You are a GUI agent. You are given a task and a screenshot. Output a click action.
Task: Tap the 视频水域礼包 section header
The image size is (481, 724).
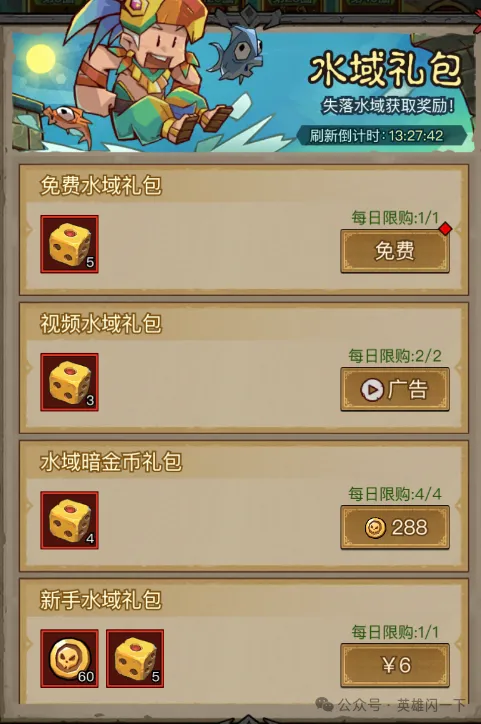(x=101, y=324)
